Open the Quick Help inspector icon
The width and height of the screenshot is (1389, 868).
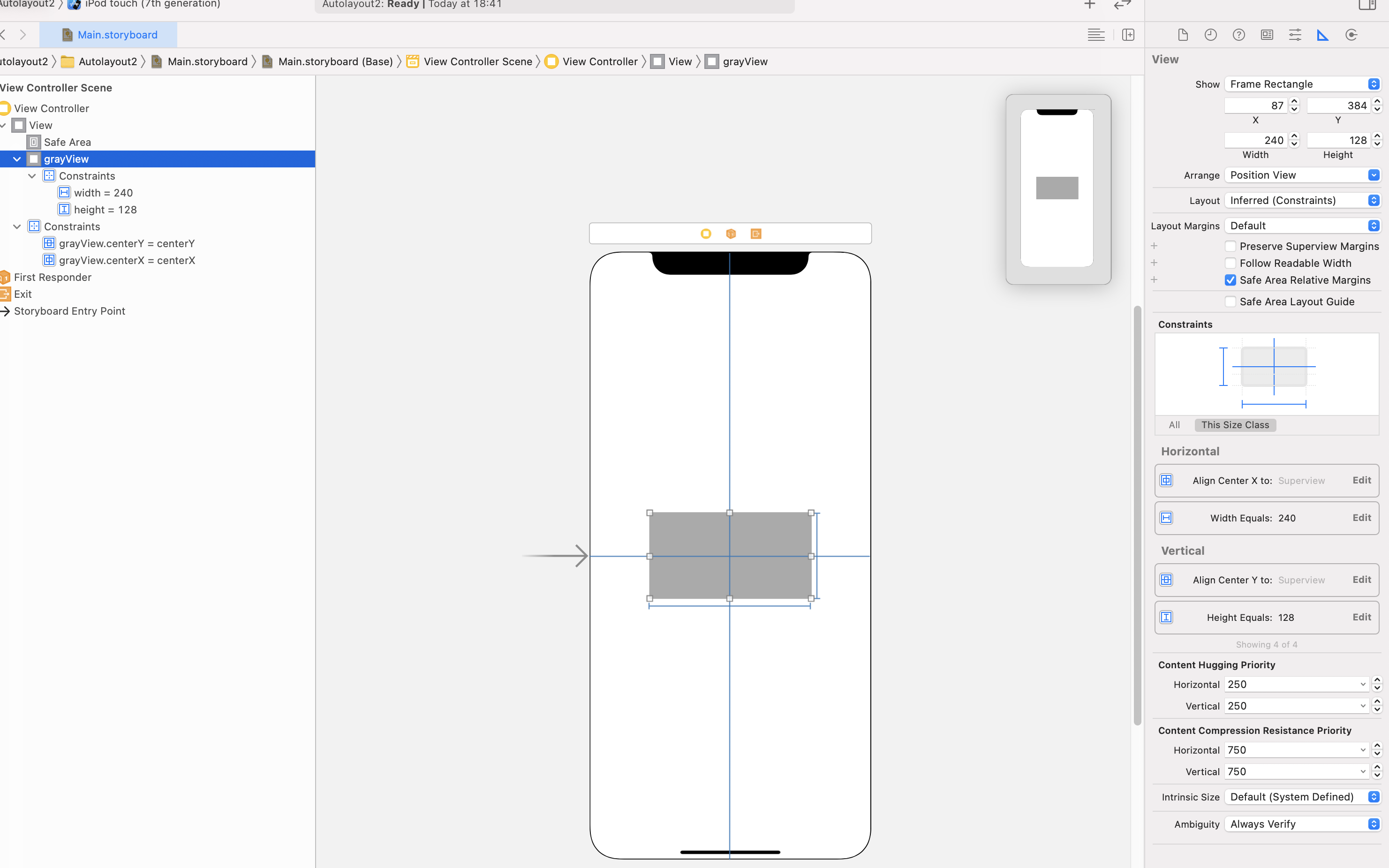click(1238, 35)
